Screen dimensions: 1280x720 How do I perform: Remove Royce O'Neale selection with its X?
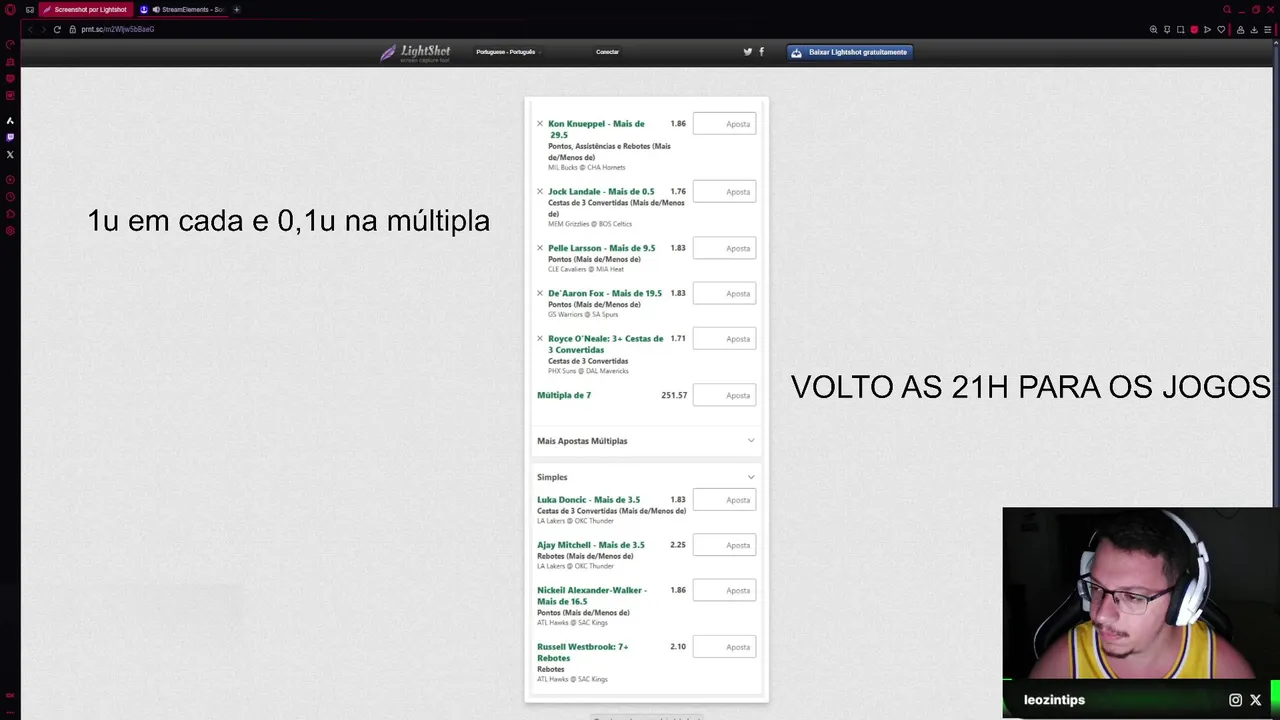(x=540, y=338)
